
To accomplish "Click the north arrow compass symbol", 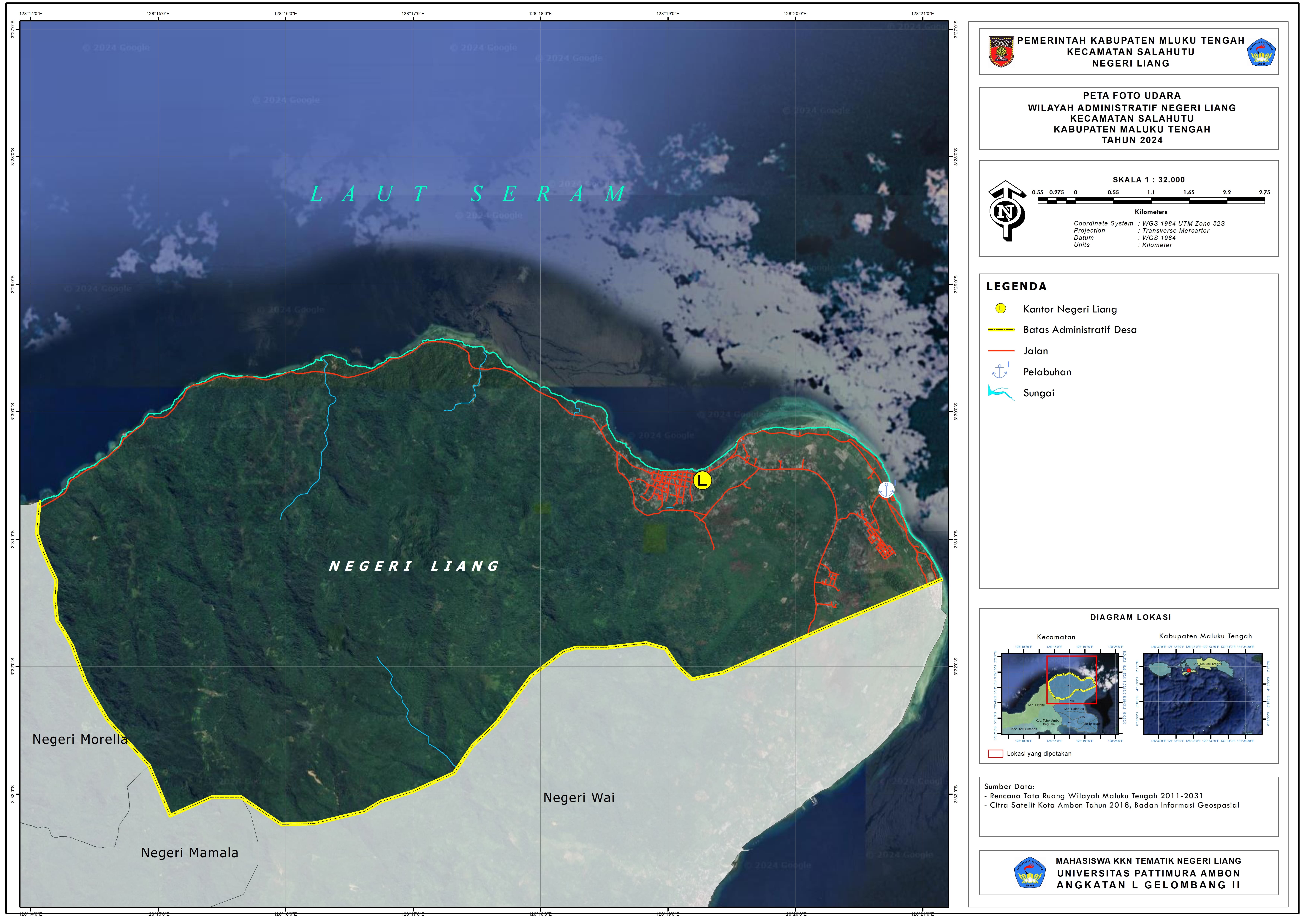I will [1006, 211].
